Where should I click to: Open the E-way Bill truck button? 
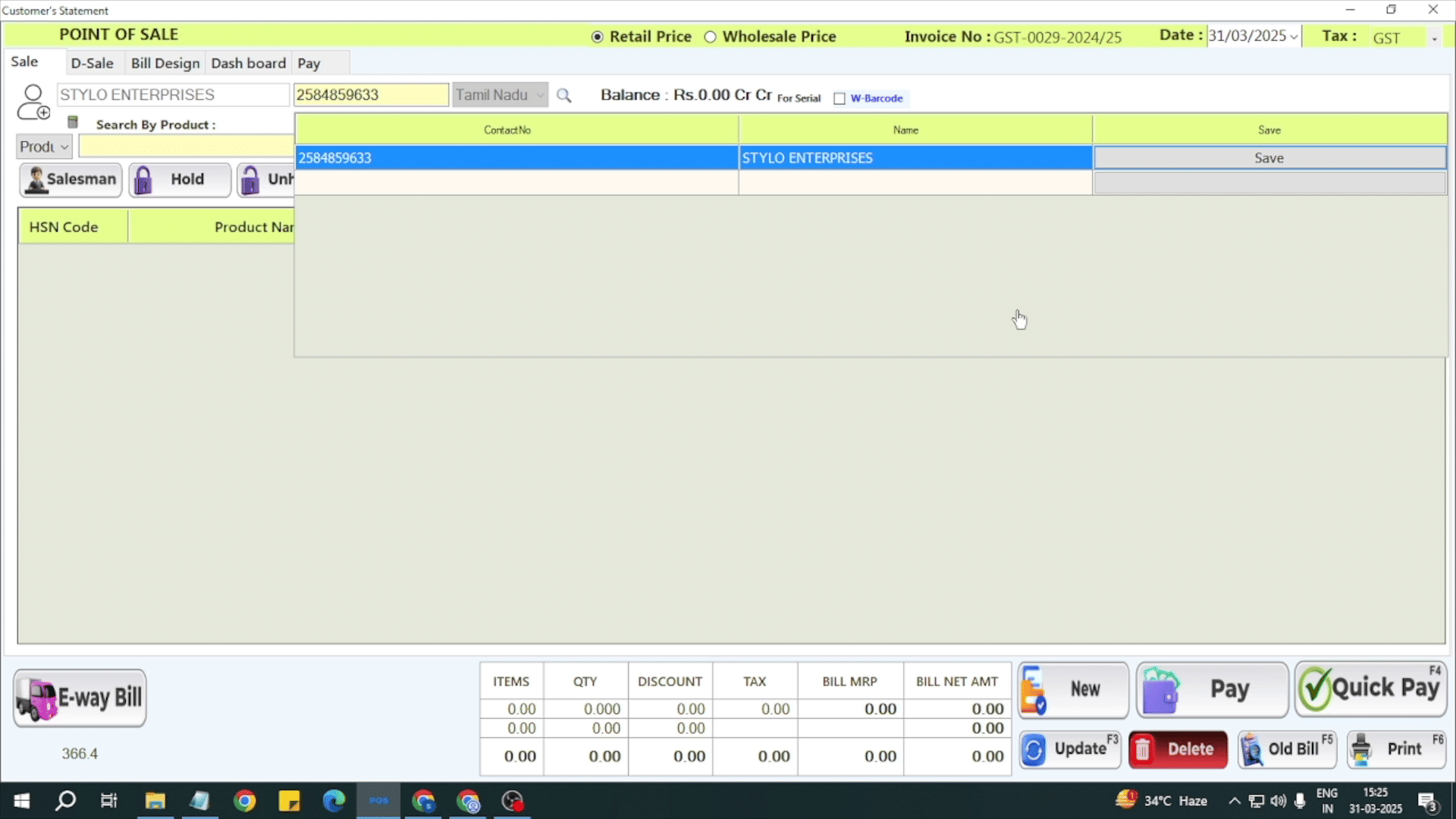click(x=80, y=698)
